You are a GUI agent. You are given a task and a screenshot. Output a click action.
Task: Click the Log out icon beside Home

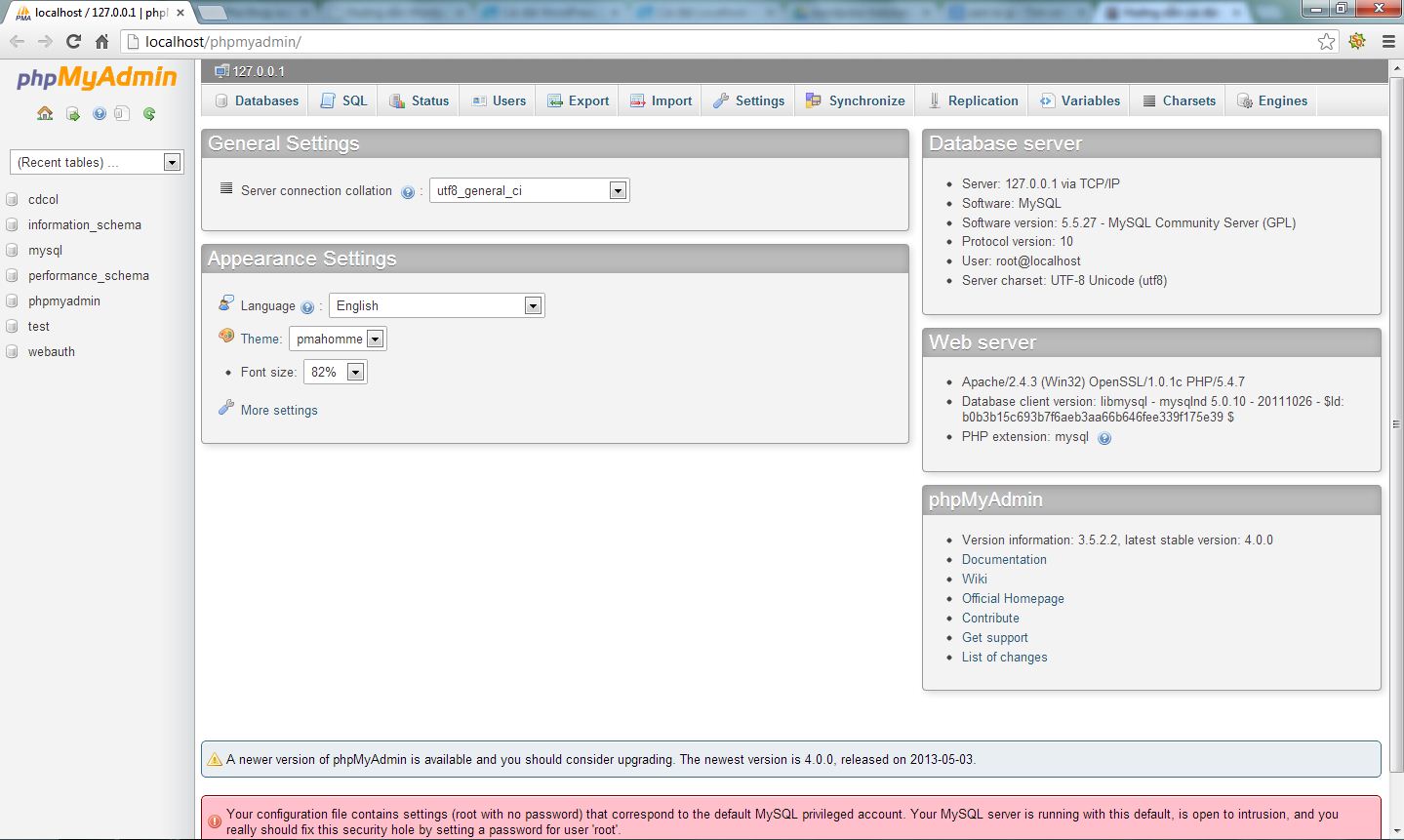pyautogui.click(x=73, y=114)
